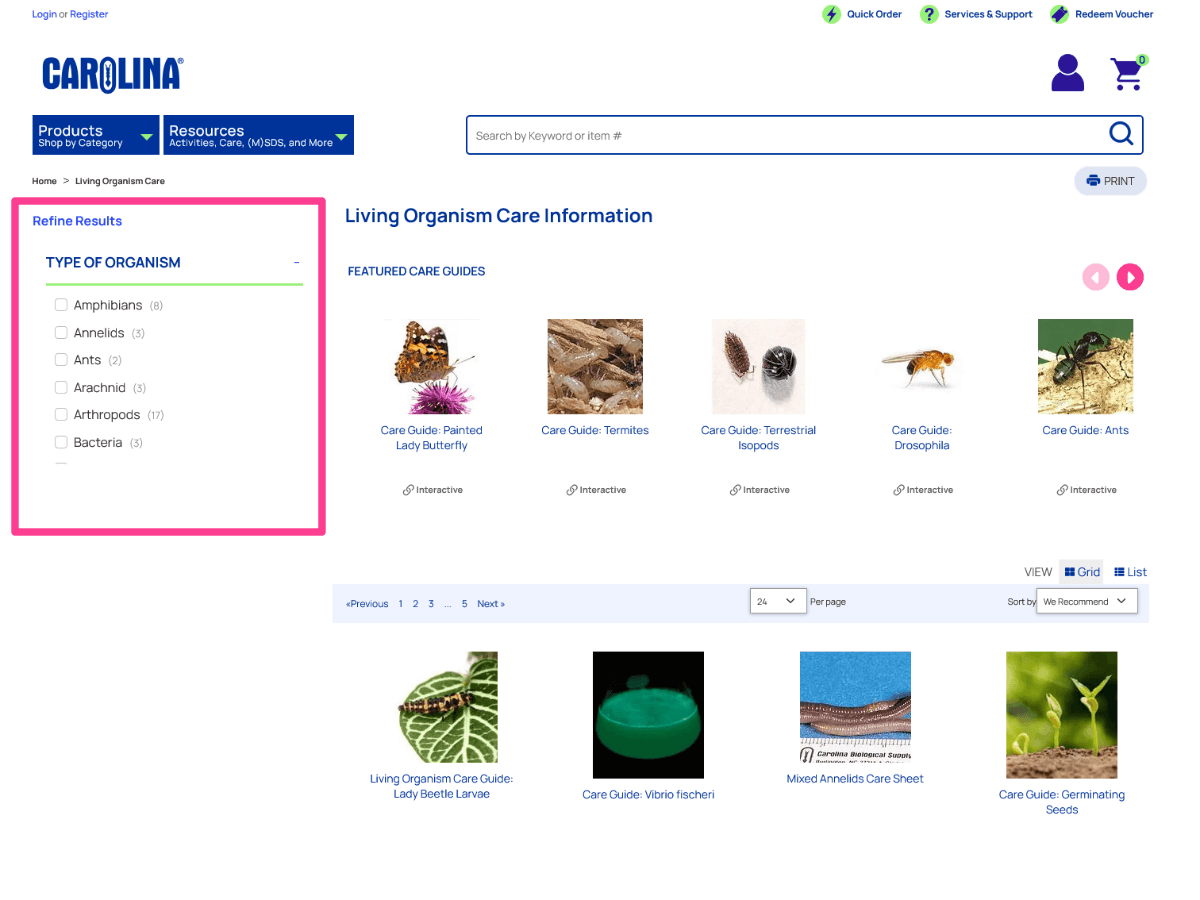Click the search magnifying glass icon
The width and height of the screenshot is (1200, 900).
click(x=1121, y=134)
